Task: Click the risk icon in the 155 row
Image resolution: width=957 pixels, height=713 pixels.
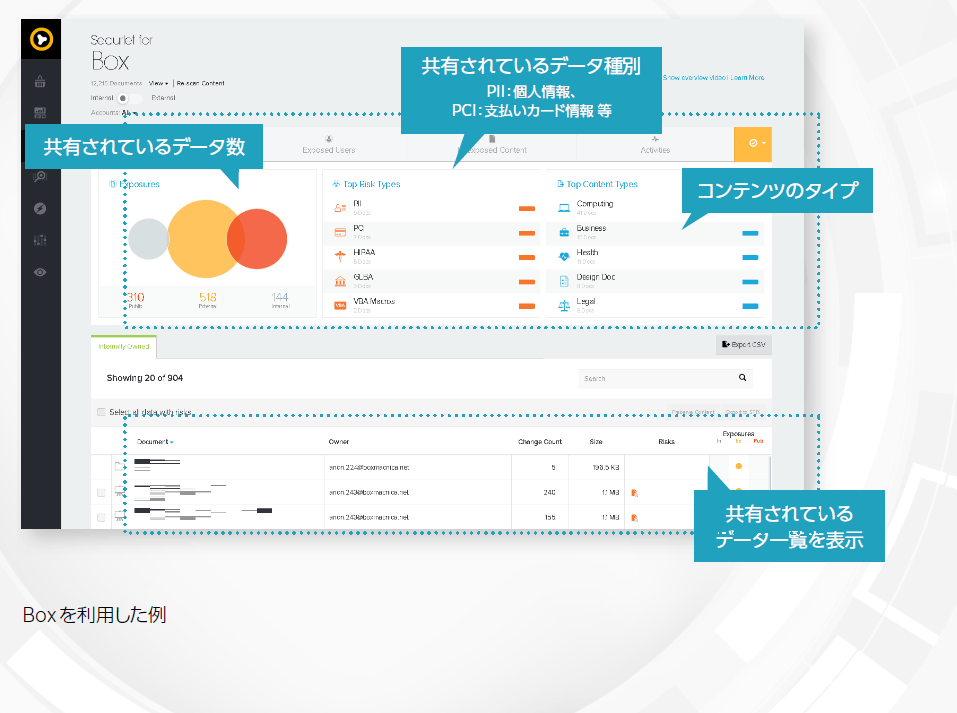Action: (x=635, y=518)
